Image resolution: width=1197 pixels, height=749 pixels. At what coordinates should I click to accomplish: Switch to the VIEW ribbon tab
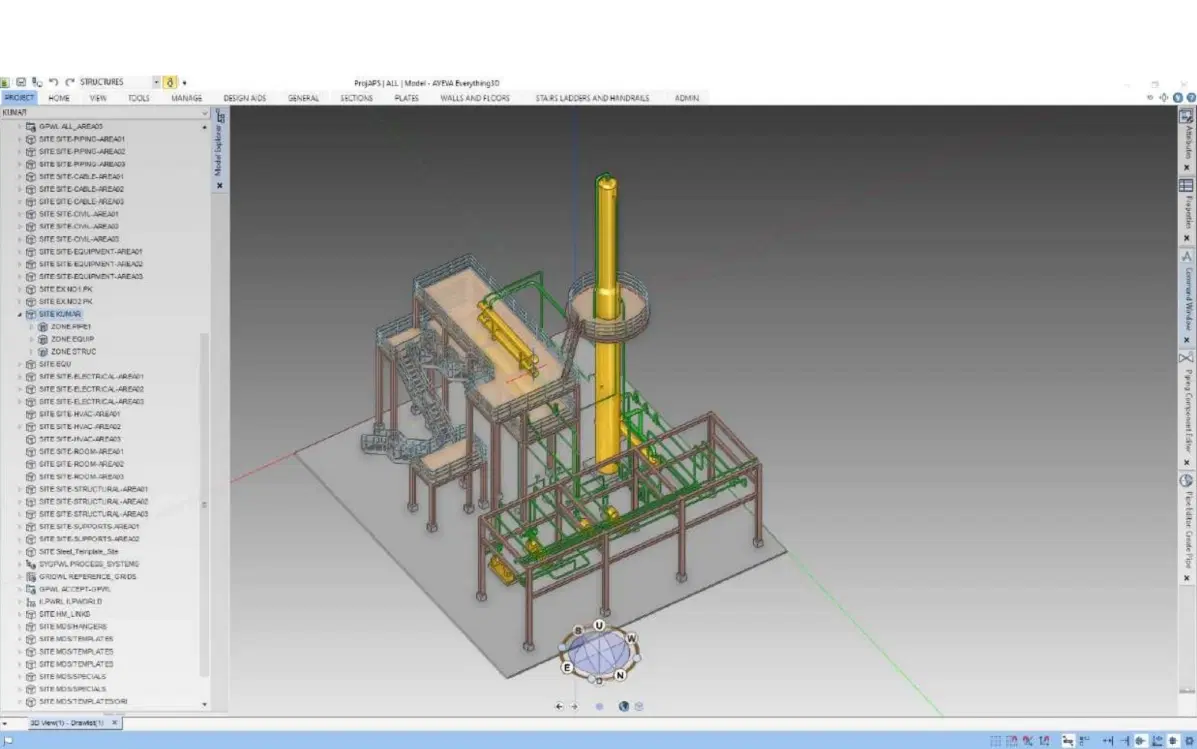(x=98, y=98)
